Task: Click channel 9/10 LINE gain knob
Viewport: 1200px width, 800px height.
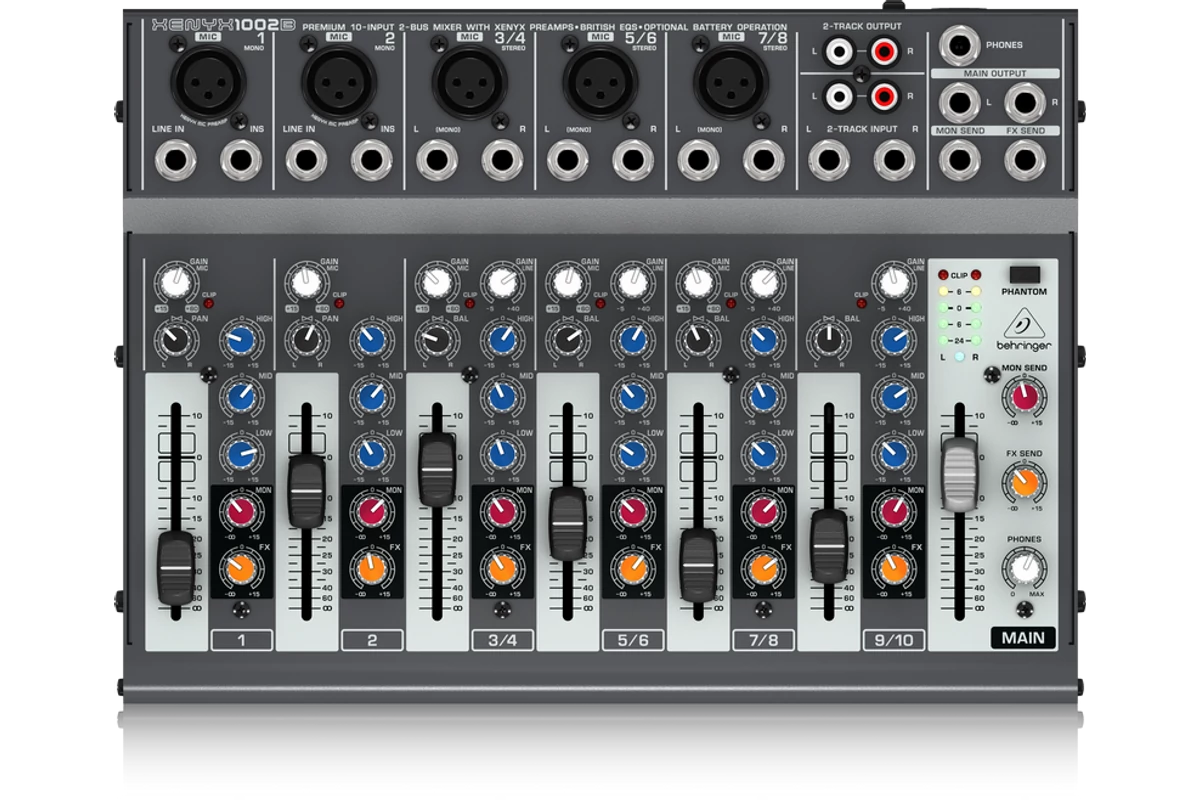Action: pyautogui.click(x=893, y=281)
